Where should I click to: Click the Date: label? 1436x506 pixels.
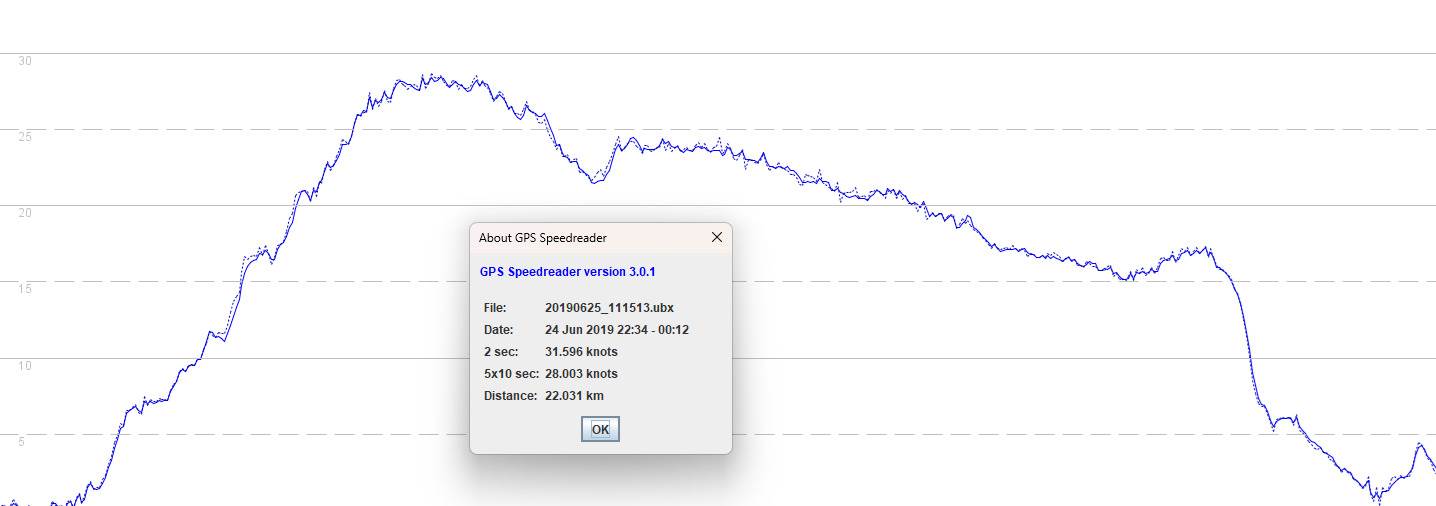point(498,330)
